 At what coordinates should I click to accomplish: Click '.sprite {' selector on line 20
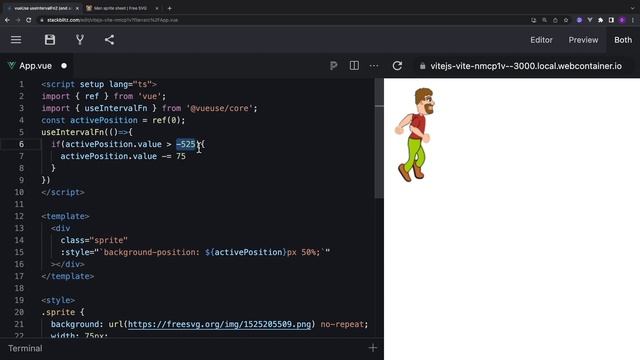click(63, 312)
